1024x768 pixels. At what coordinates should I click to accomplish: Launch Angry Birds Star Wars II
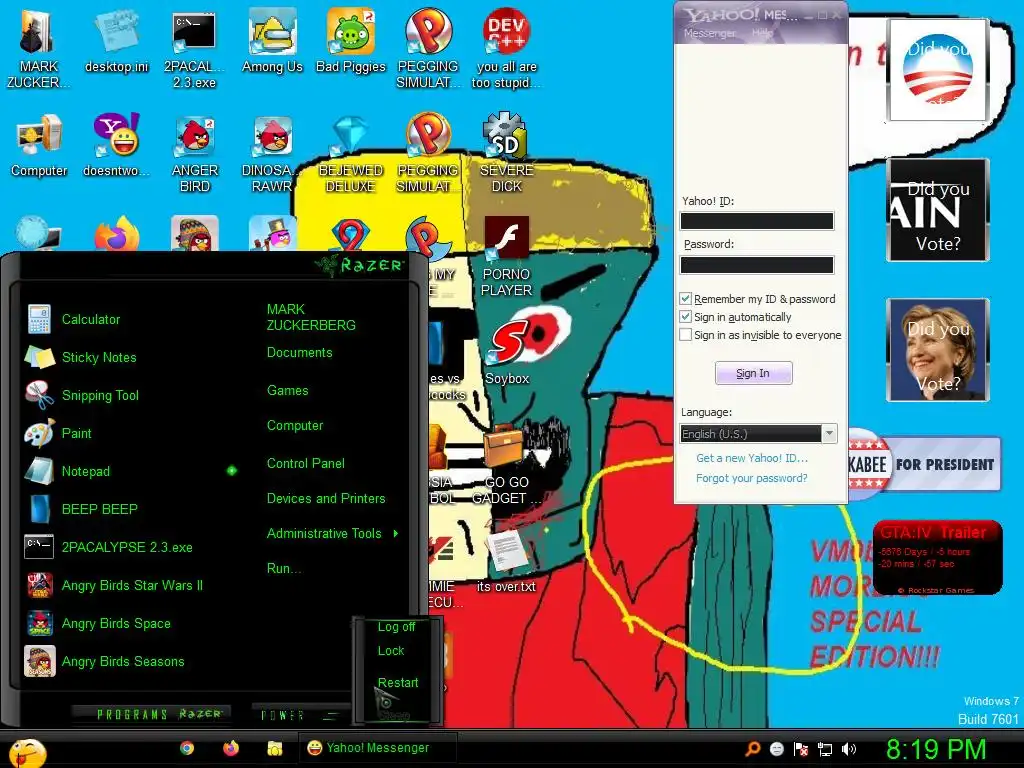pos(132,585)
